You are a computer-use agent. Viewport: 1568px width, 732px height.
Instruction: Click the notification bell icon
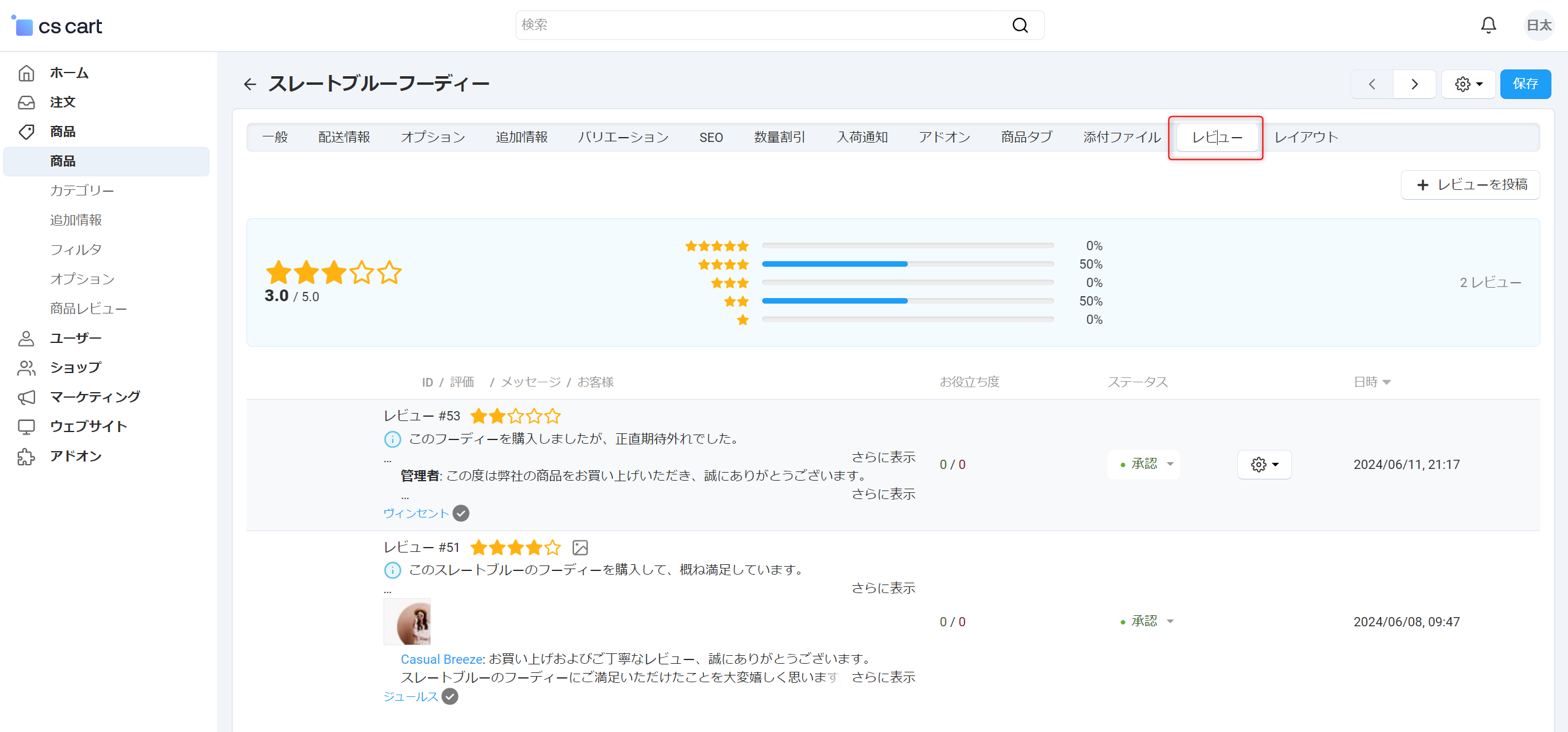(1488, 25)
